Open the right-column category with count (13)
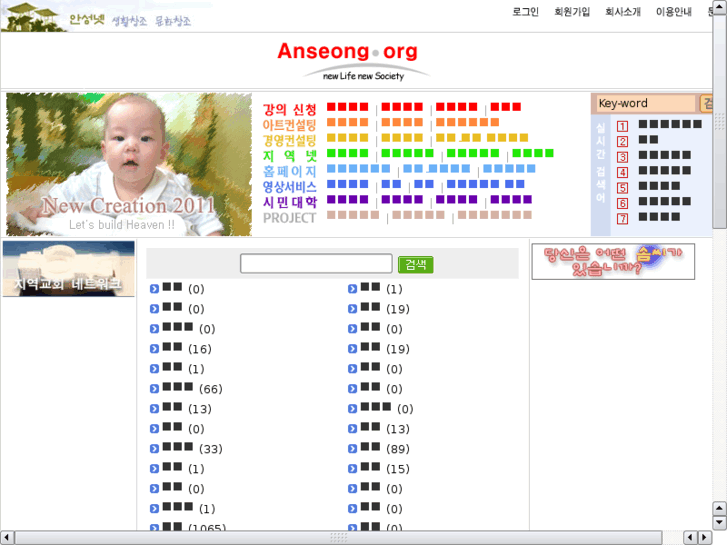727x545 pixels. 385,428
